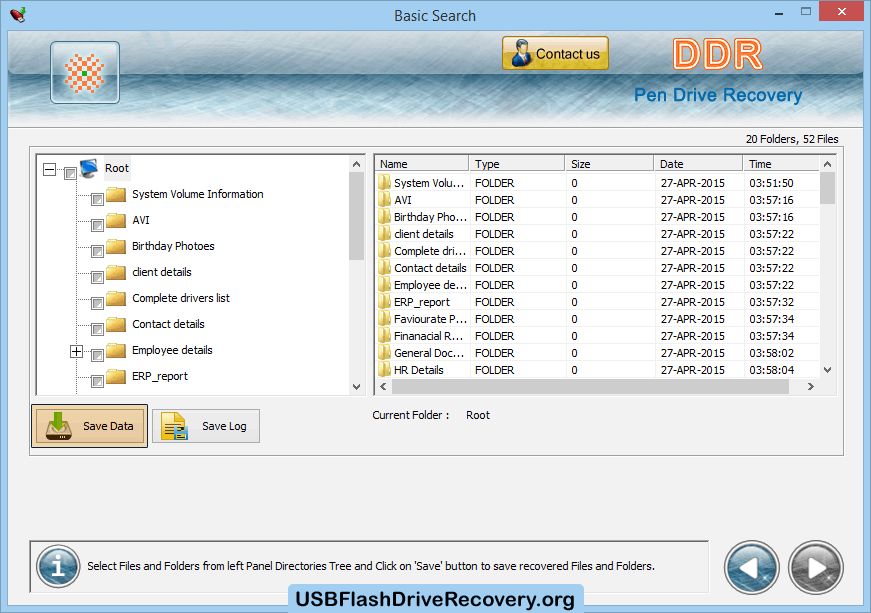Click the Root computer icon in tree
The height and width of the screenshot is (613, 871).
[x=89, y=169]
